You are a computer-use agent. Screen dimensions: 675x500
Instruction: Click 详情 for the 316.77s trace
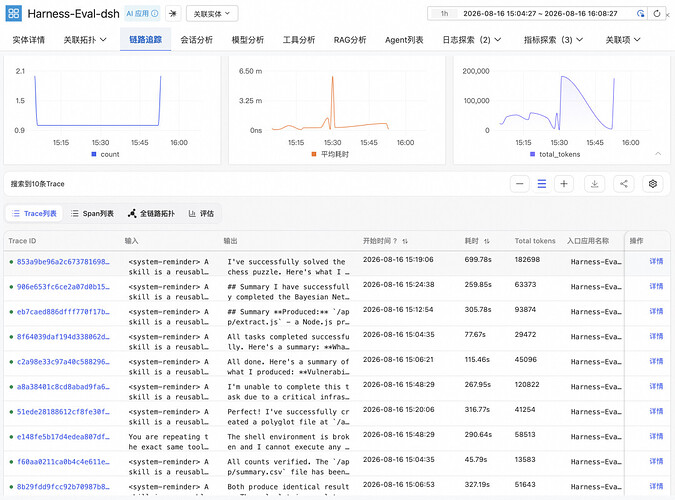[x=656, y=411]
